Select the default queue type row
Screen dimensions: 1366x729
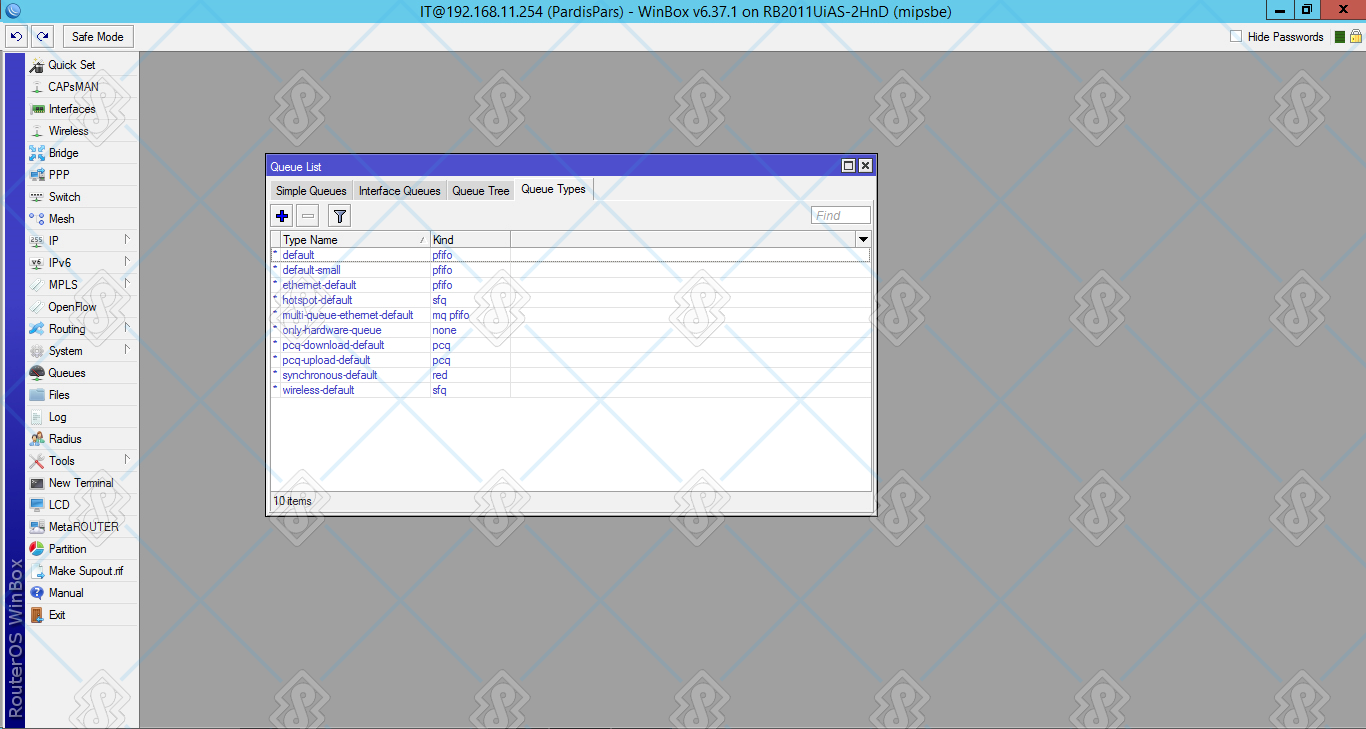point(570,255)
